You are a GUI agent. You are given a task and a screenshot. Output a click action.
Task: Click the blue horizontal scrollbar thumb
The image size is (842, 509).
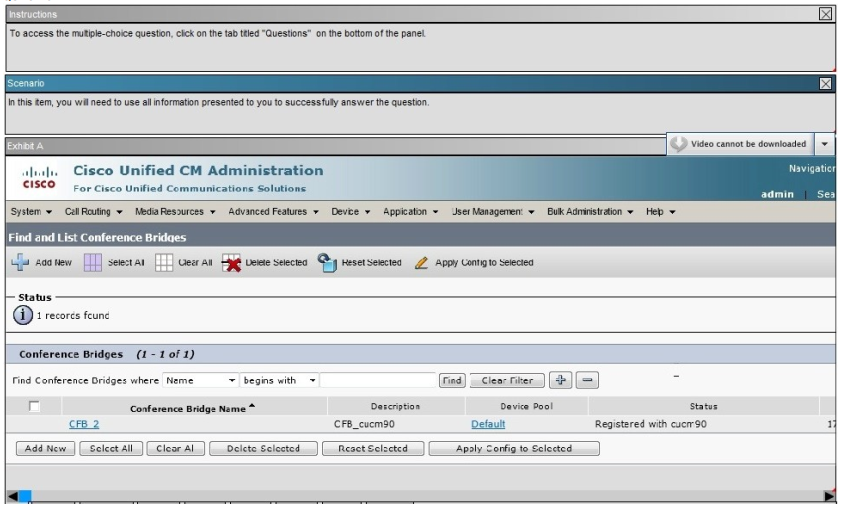point(25,496)
